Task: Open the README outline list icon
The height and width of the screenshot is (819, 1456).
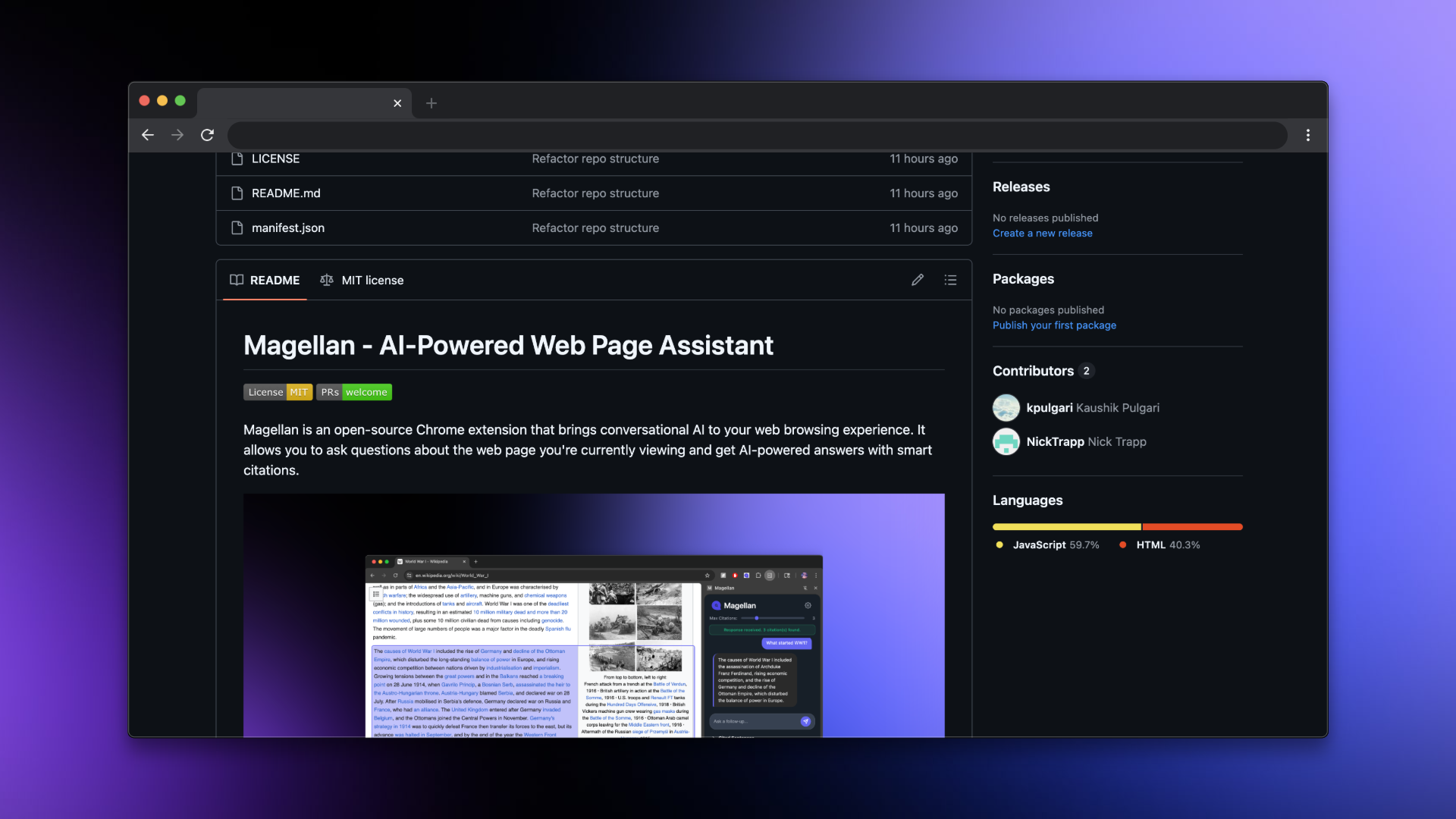Action: point(950,280)
